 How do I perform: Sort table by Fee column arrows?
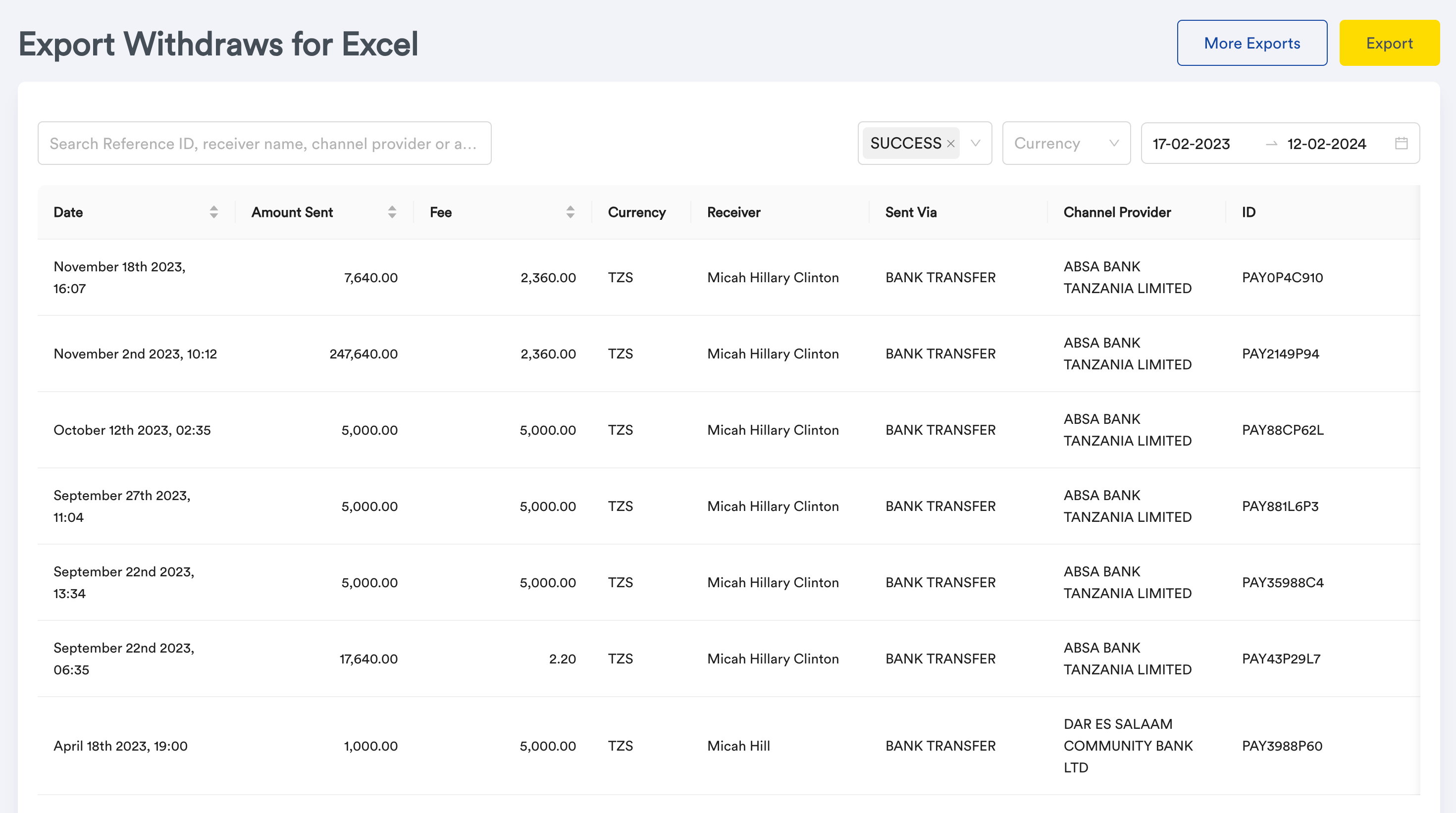[571, 212]
